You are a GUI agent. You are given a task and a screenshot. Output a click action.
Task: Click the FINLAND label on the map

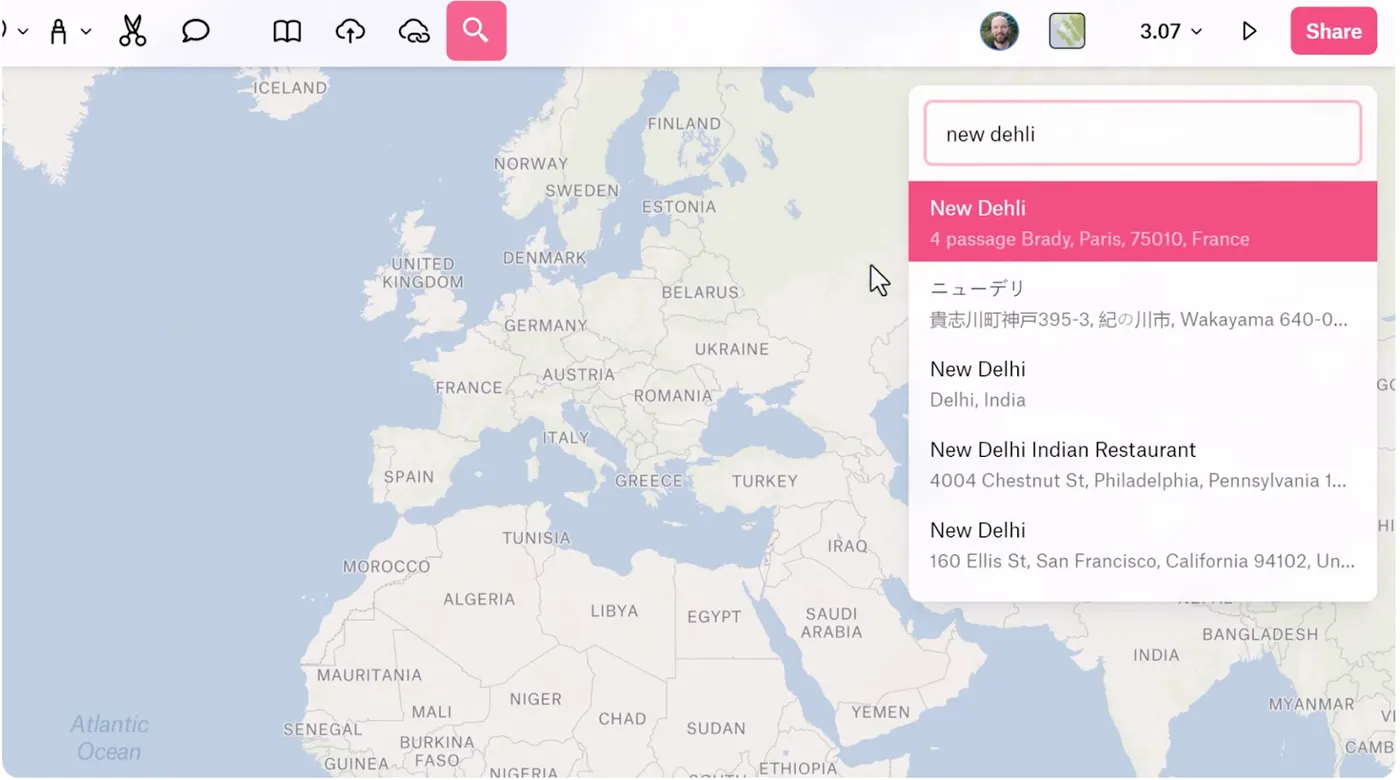click(684, 124)
